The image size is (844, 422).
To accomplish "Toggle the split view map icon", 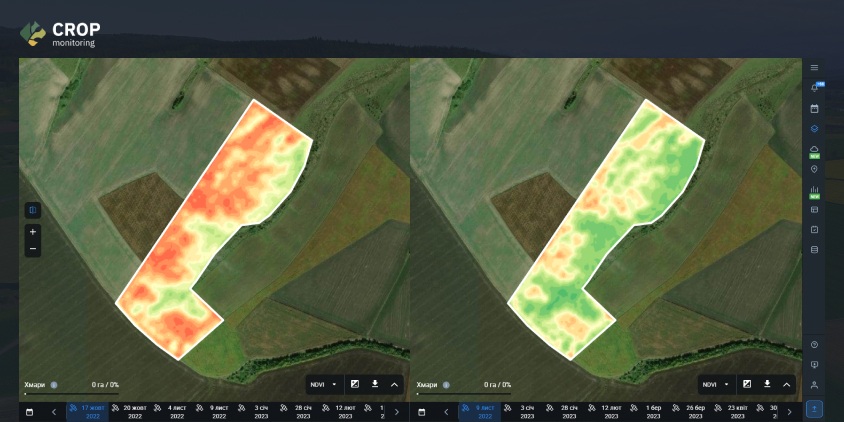I will click(x=33, y=210).
